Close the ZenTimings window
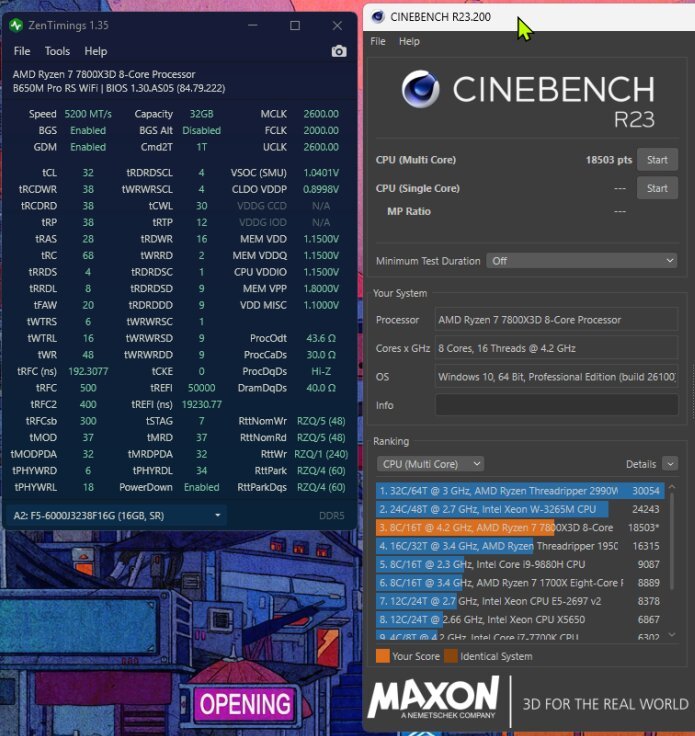 click(x=337, y=25)
